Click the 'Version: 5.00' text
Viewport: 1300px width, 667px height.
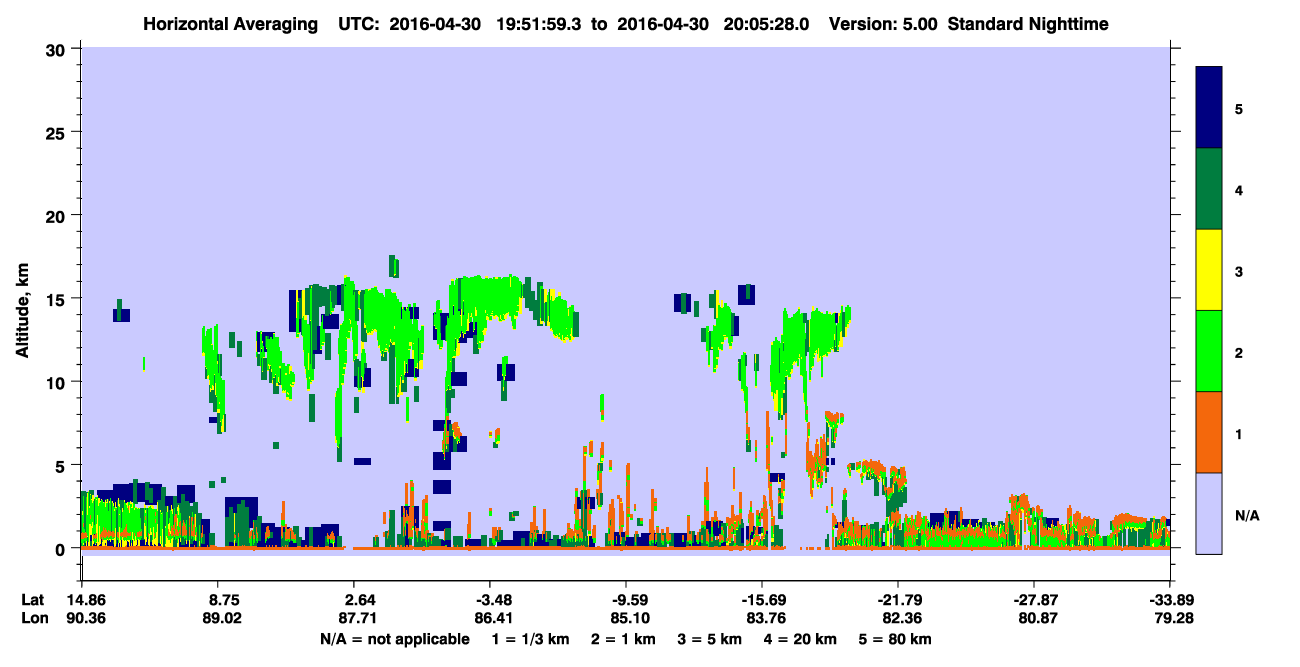click(x=883, y=23)
